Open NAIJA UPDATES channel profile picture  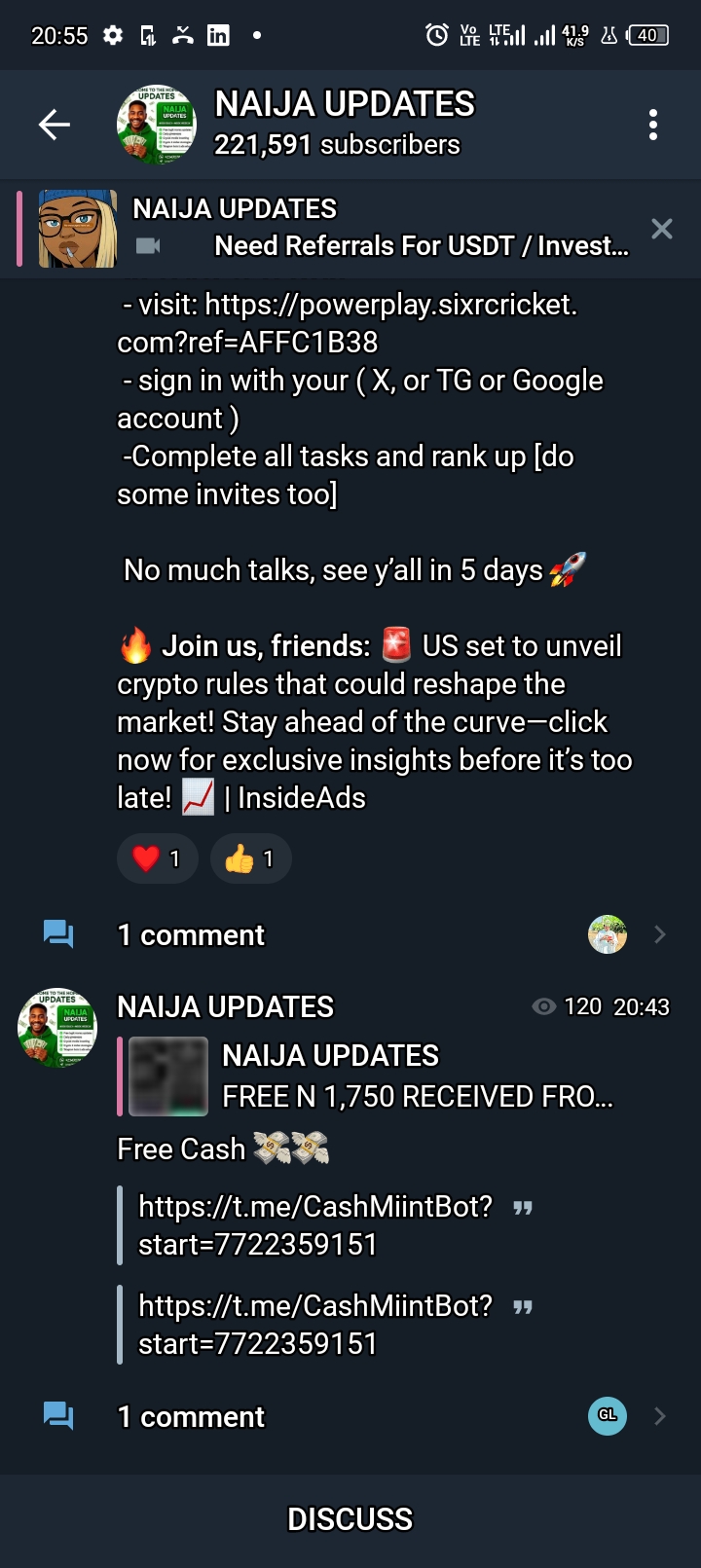157,125
